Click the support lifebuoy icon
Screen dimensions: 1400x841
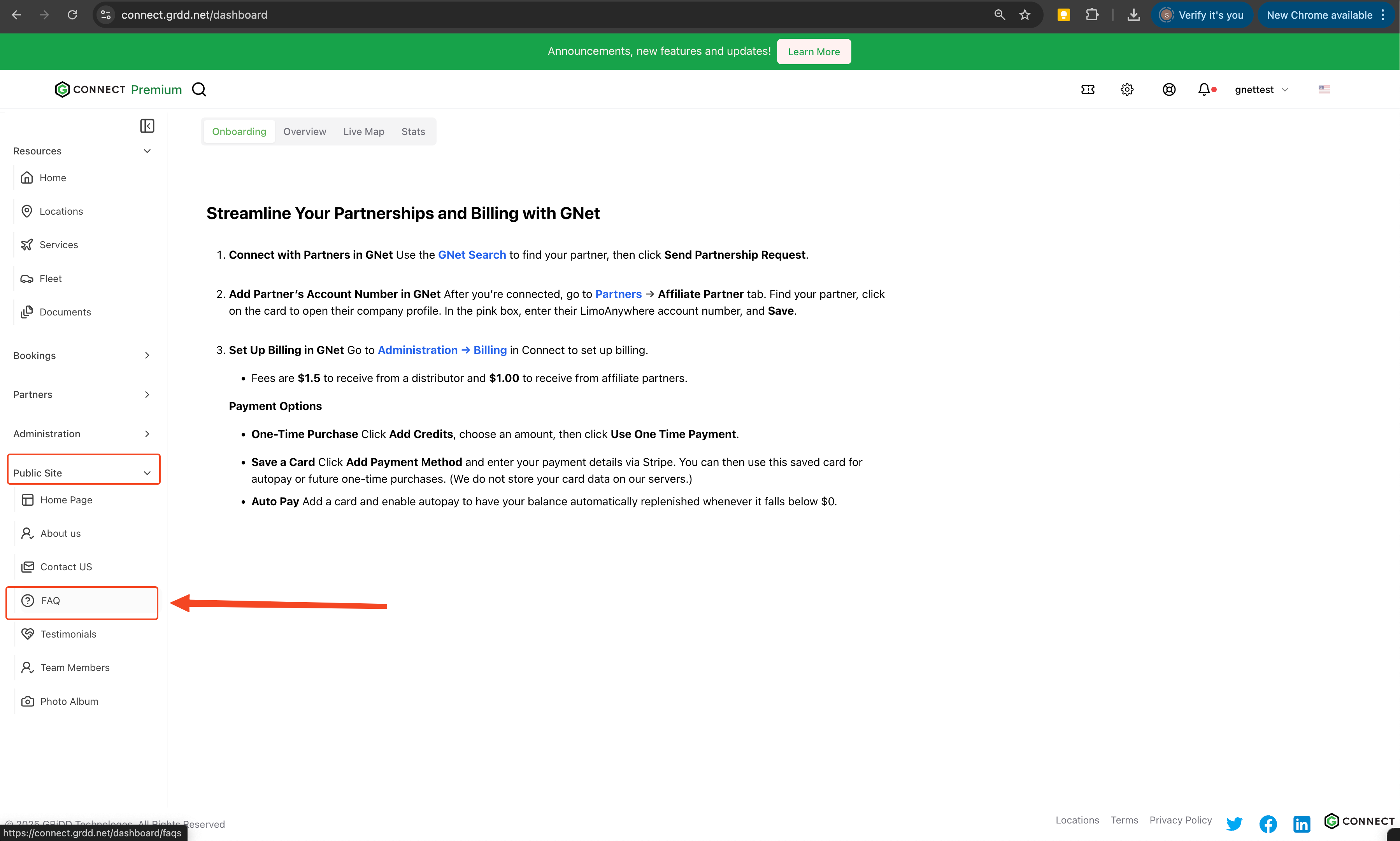coord(1169,89)
